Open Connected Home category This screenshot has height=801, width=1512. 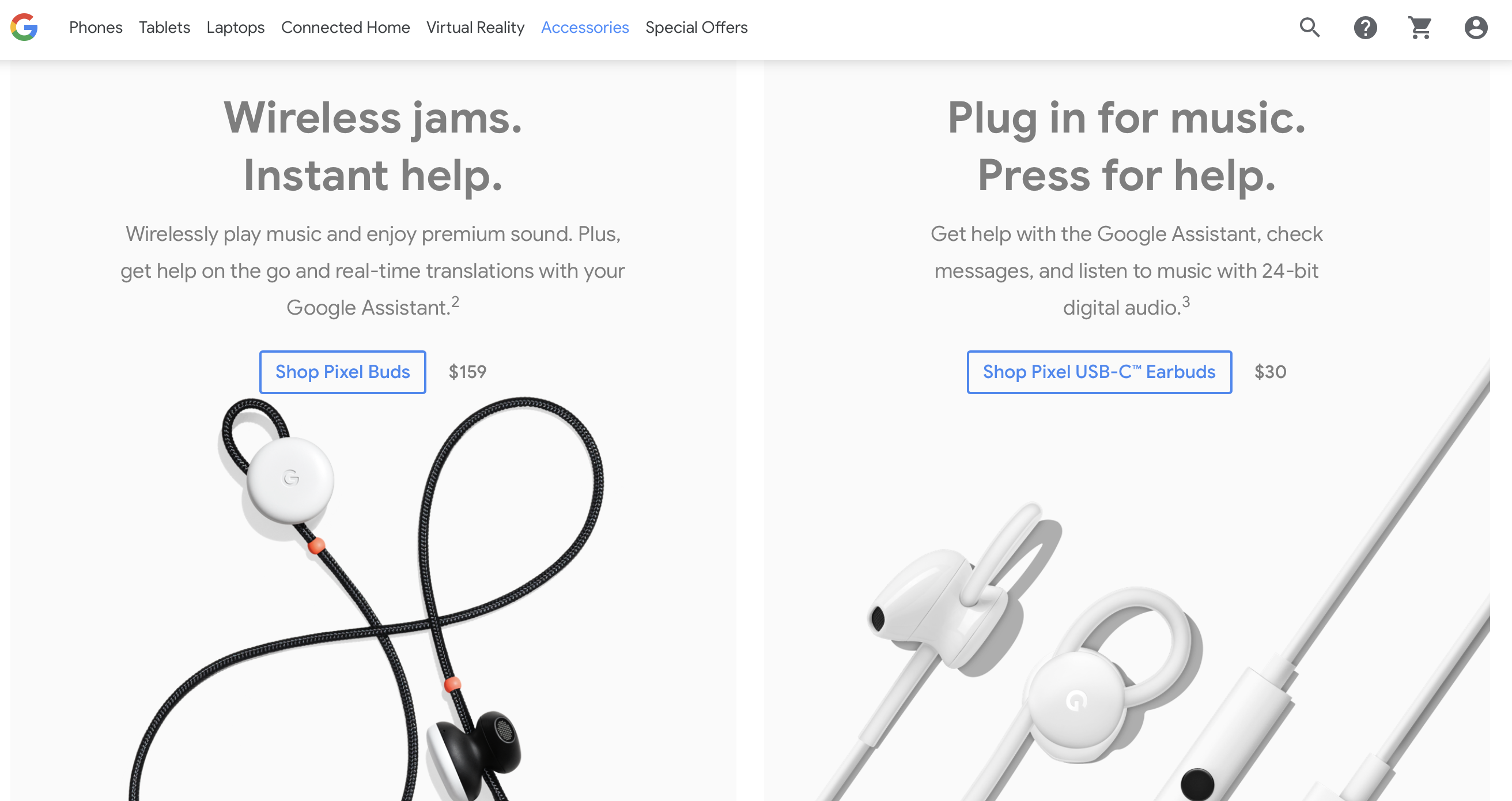coord(345,28)
